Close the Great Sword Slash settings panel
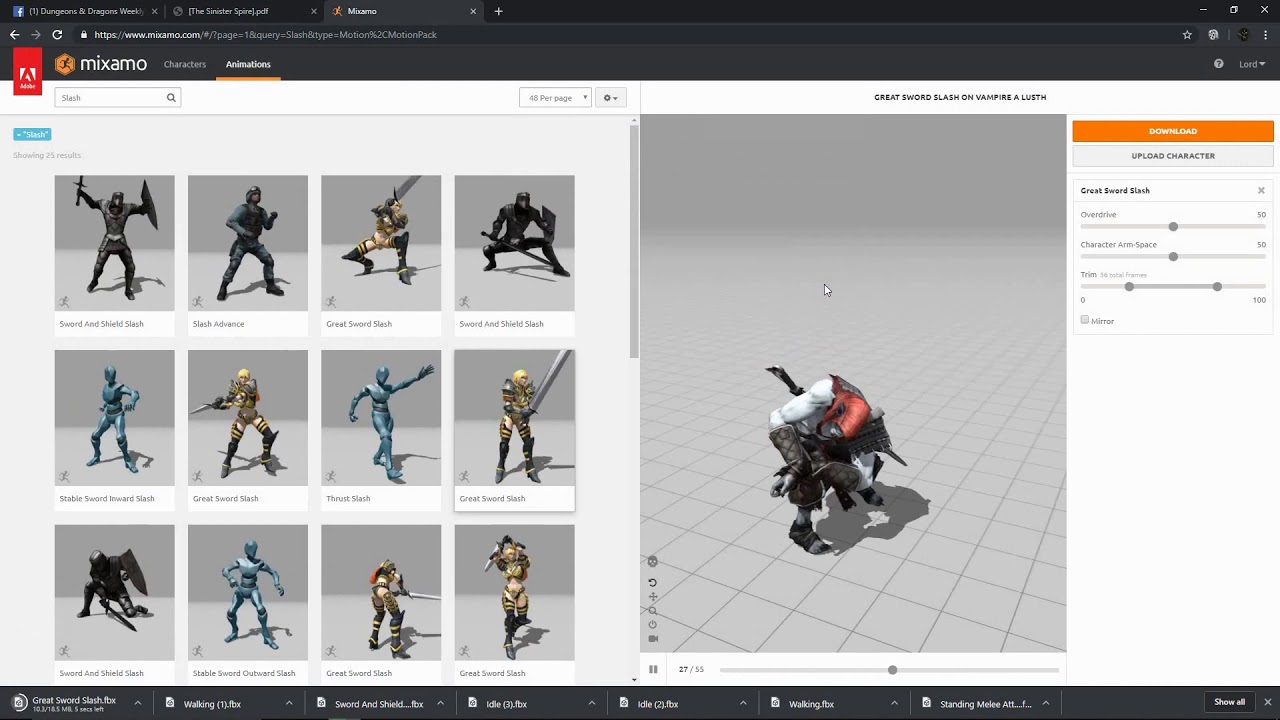1280x720 pixels. click(1261, 190)
